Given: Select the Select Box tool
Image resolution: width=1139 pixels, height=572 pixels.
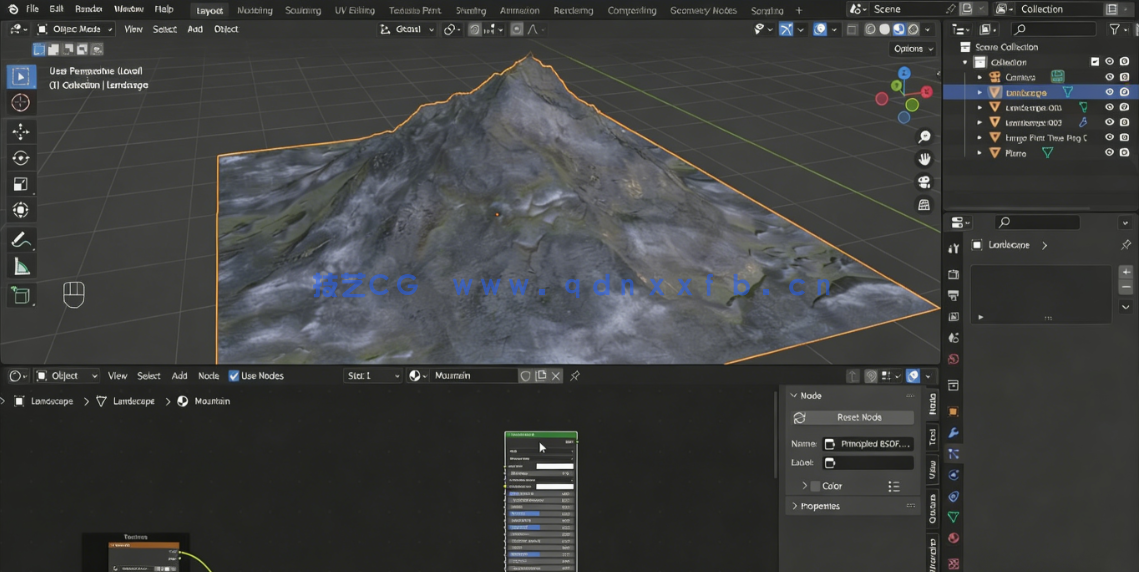Looking at the screenshot, I should [x=21, y=76].
